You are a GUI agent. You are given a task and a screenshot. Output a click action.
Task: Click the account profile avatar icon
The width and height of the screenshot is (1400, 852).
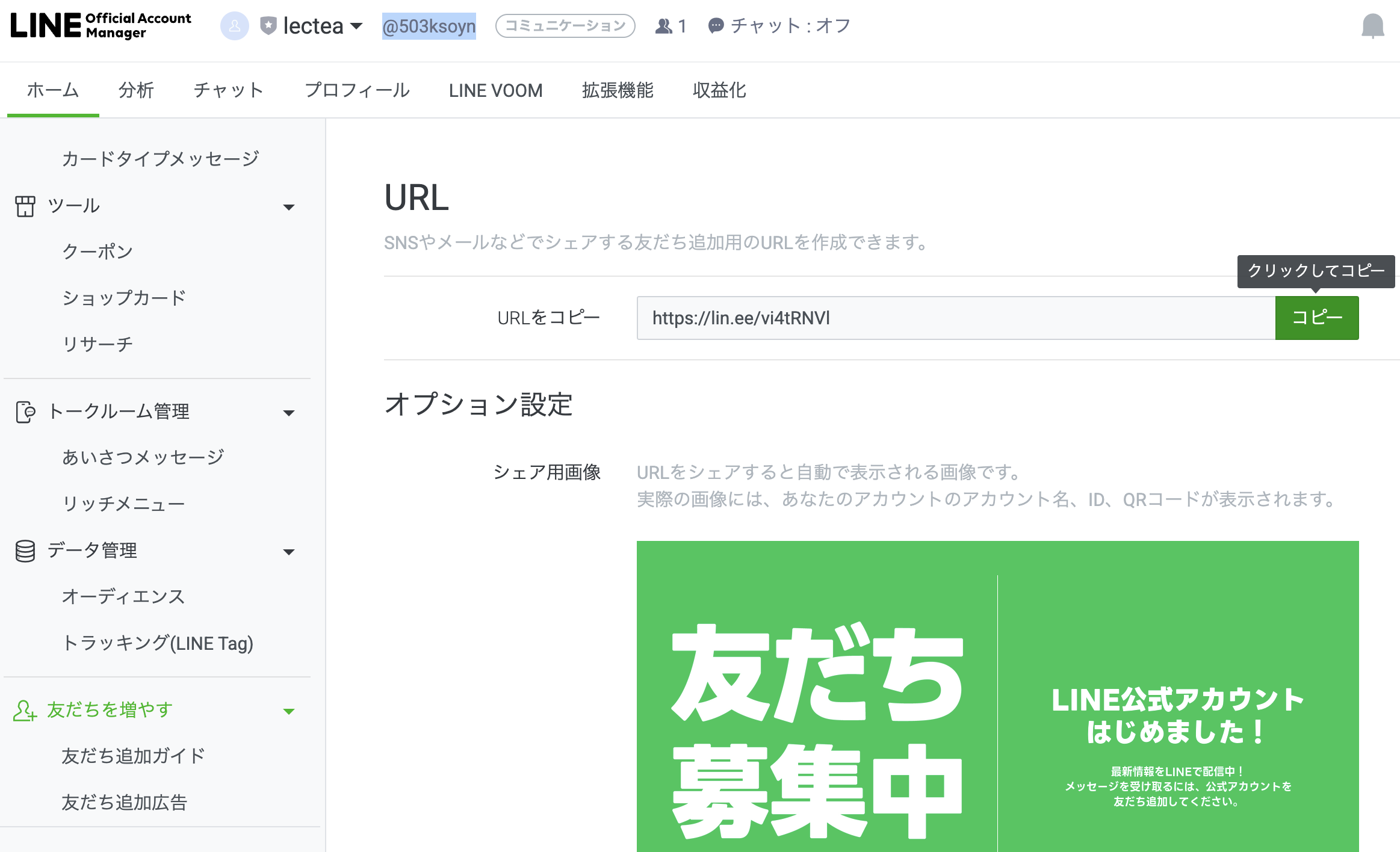pos(234,25)
